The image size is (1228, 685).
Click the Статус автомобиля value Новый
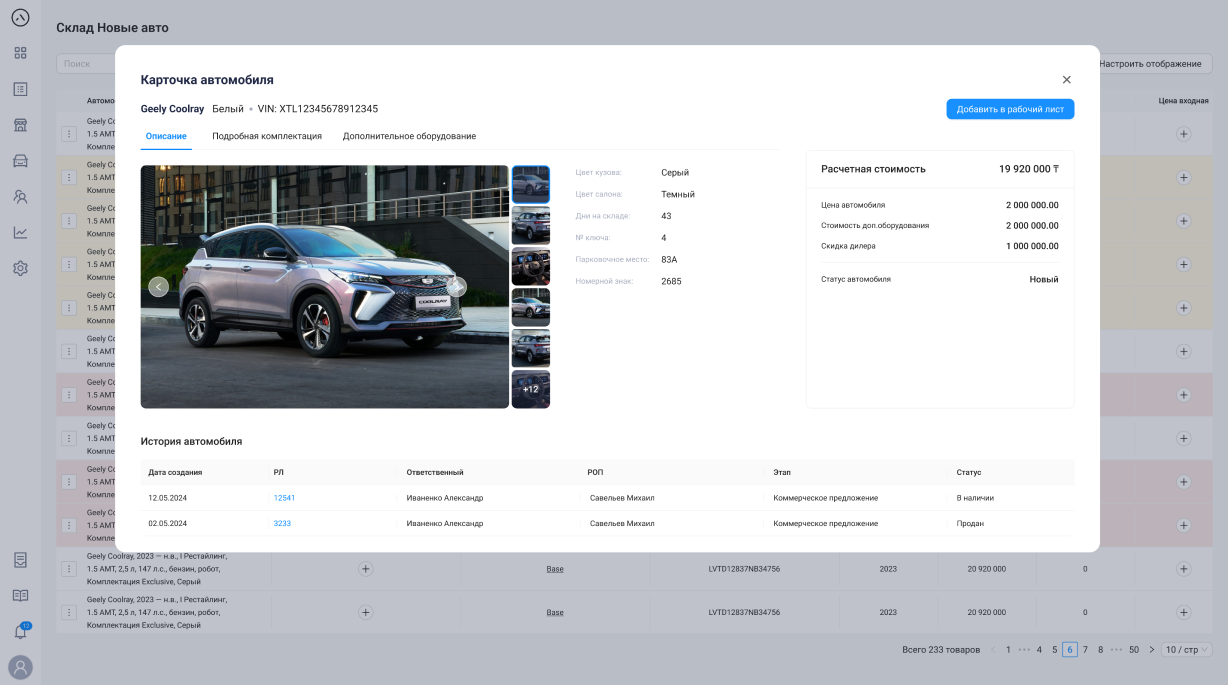1044,280
